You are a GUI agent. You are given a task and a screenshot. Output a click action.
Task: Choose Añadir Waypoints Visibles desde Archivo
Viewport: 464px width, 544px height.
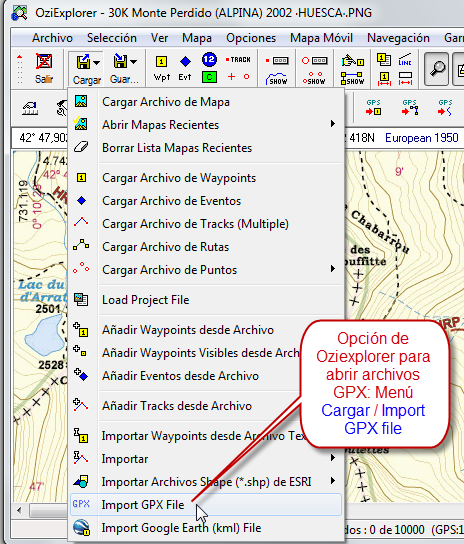[x=186, y=353]
